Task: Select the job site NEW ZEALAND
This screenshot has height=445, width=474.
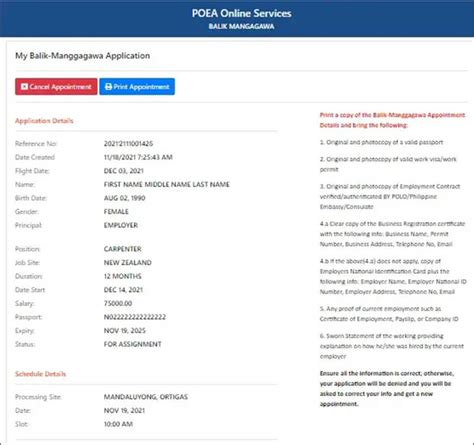Action: [x=128, y=263]
